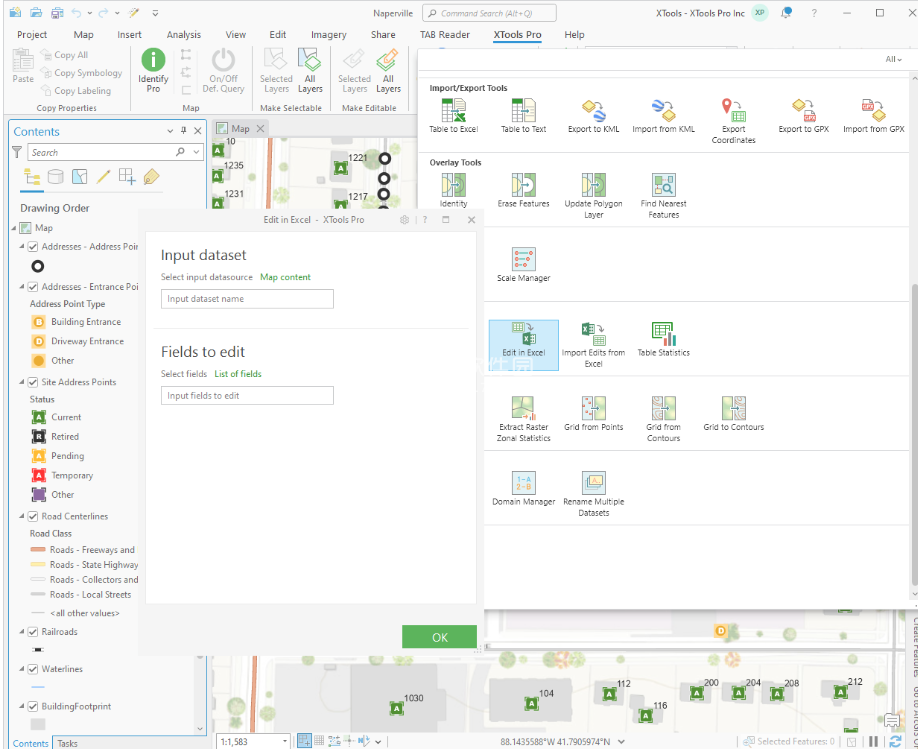The height and width of the screenshot is (749, 918).
Task: Click Copy Symbology in Copy Properties group
Action: (x=81, y=73)
